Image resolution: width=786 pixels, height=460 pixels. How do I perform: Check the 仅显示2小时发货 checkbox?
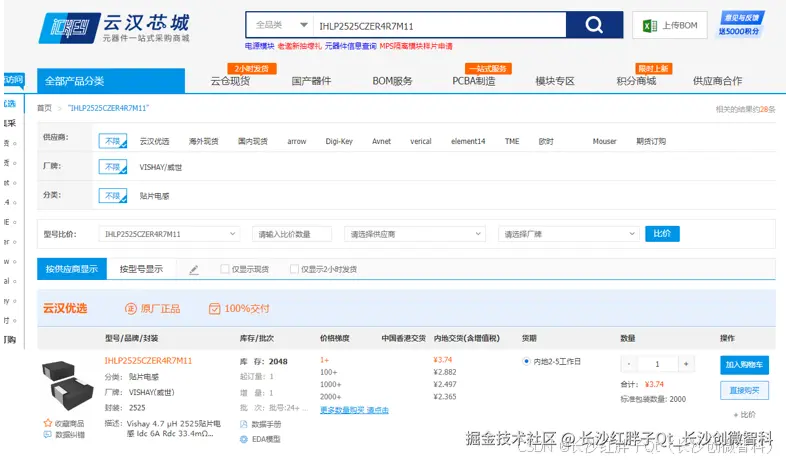click(x=294, y=269)
